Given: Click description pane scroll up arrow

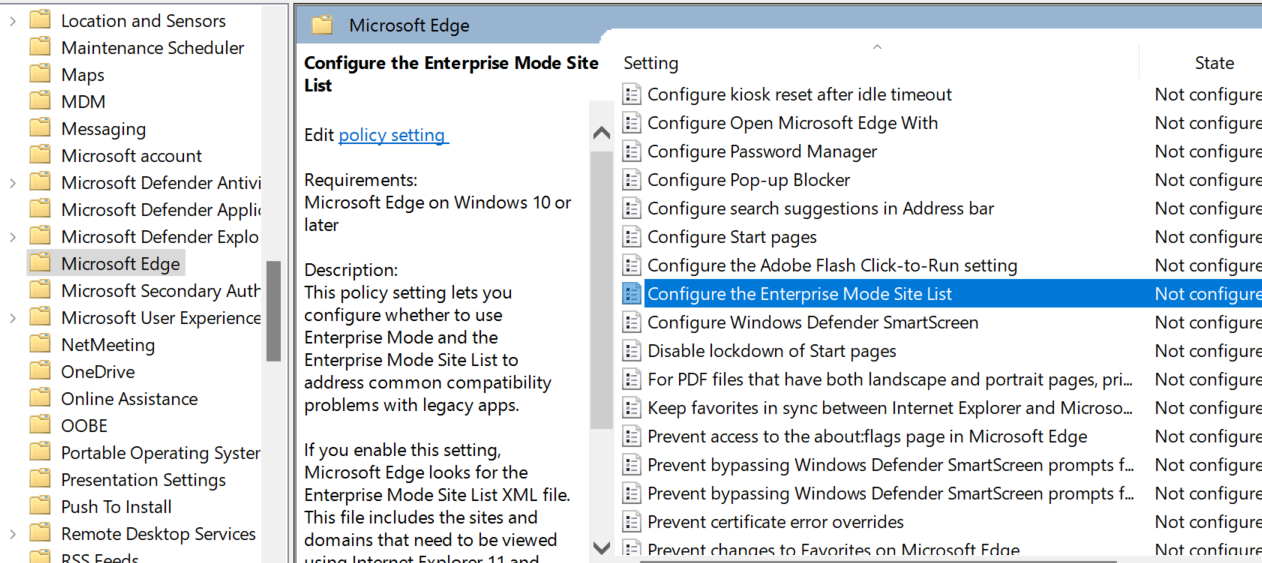Looking at the screenshot, I should 601,133.
